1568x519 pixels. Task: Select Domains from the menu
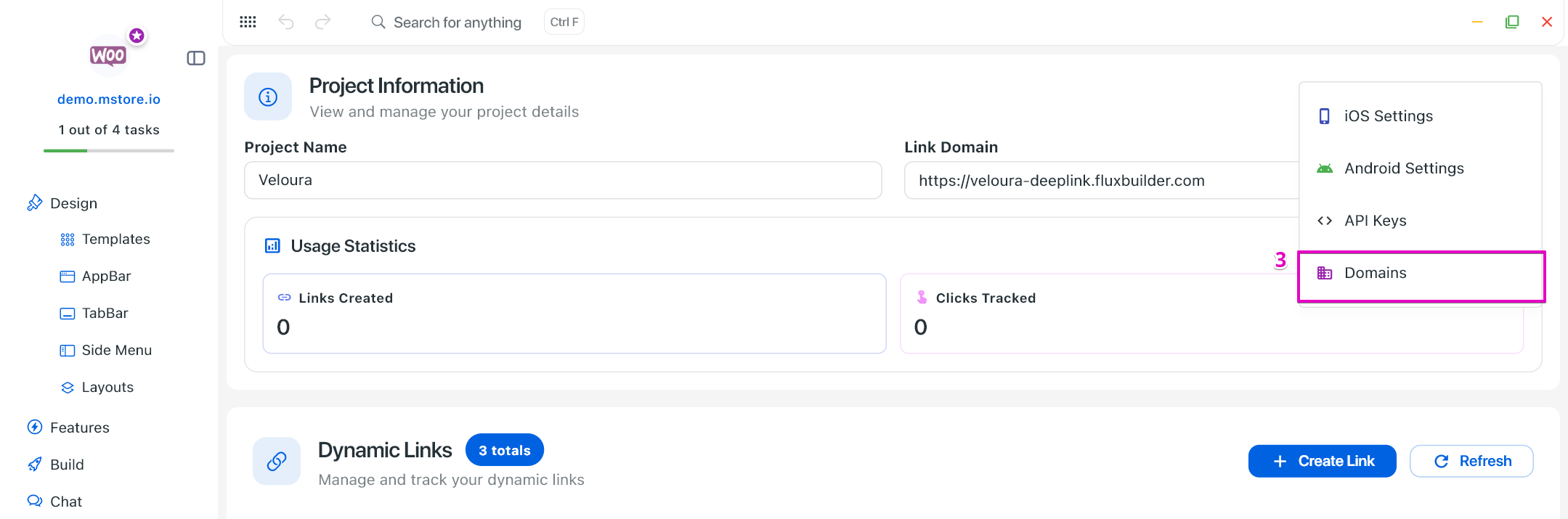1375,273
